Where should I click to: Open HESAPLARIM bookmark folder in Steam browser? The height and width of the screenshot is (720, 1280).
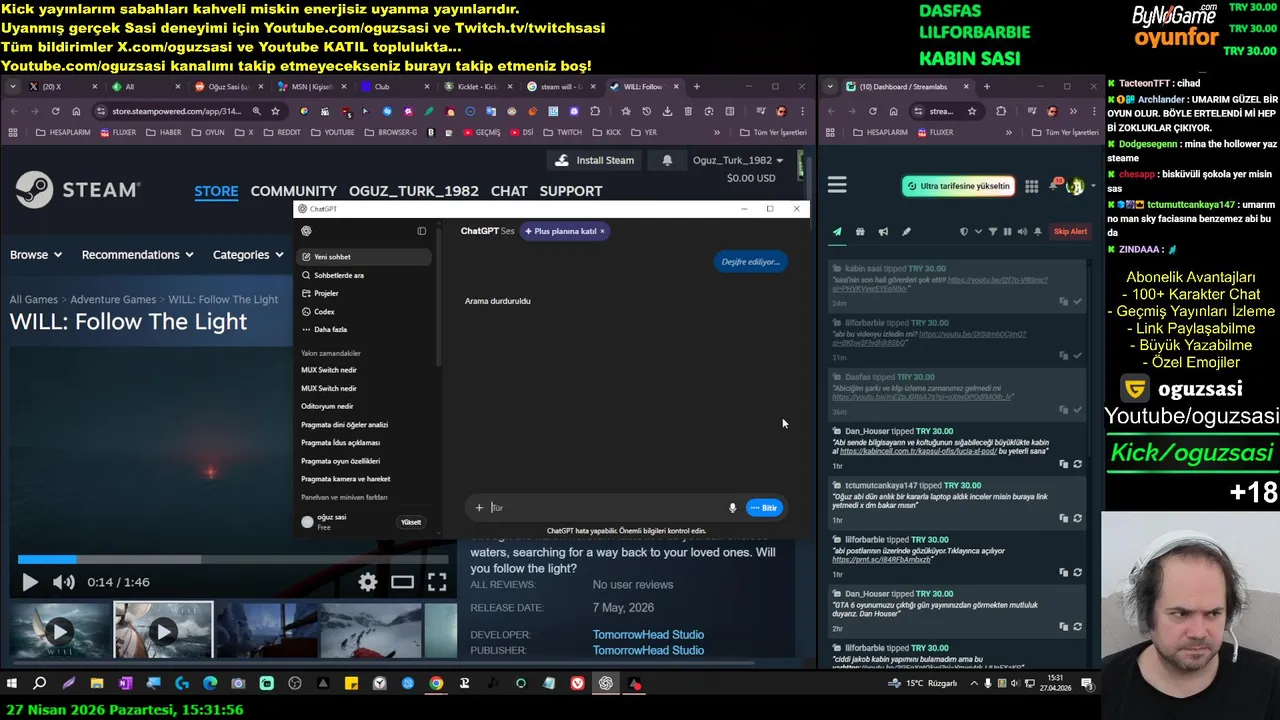[62, 132]
